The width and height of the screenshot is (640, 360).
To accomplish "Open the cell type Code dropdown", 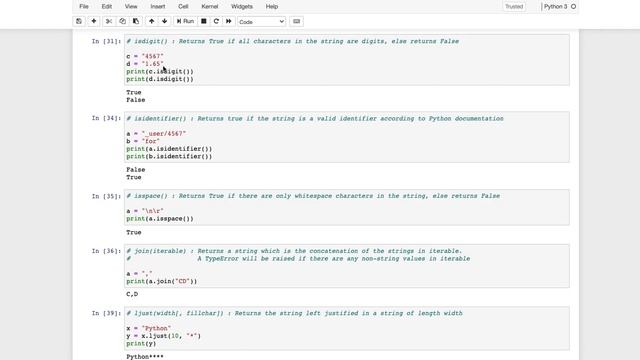I will (261, 22).
